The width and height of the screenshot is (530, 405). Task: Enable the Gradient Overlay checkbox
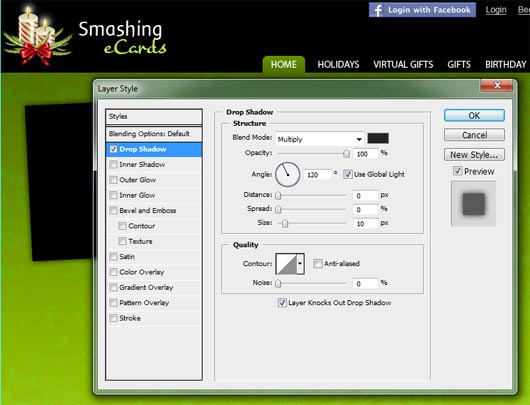point(114,287)
